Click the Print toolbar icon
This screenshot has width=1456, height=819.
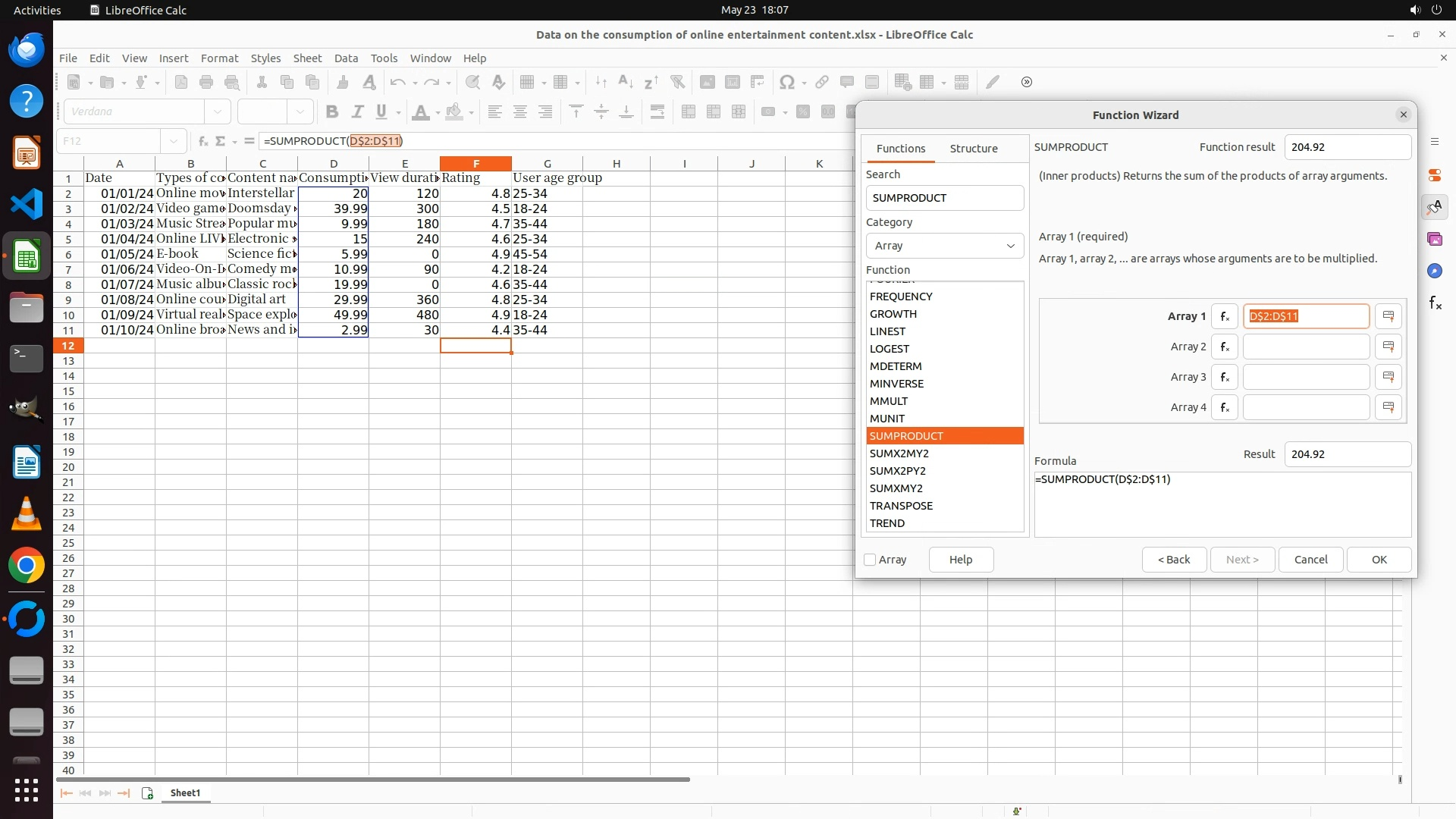tap(206, 82)
